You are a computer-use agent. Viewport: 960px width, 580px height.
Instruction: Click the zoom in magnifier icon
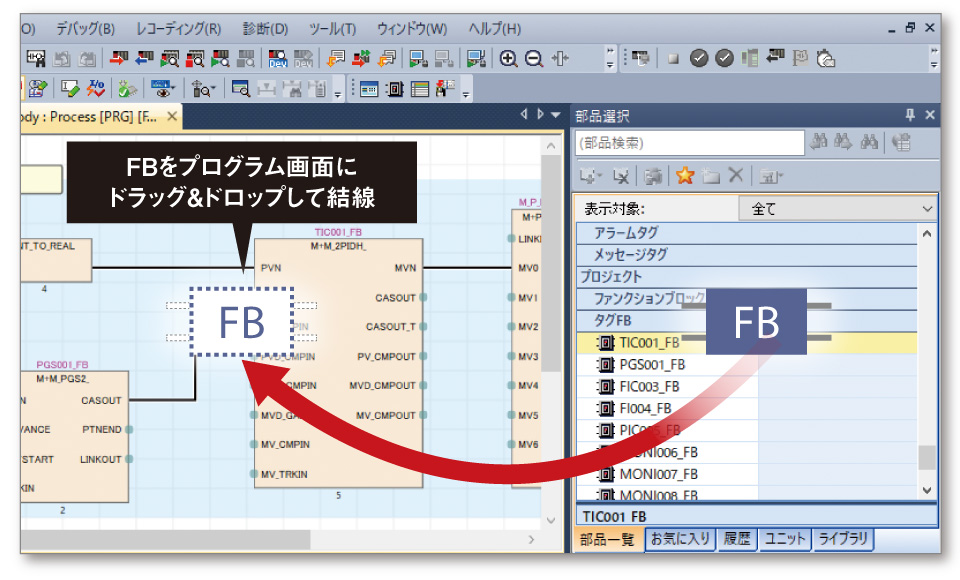509,58
